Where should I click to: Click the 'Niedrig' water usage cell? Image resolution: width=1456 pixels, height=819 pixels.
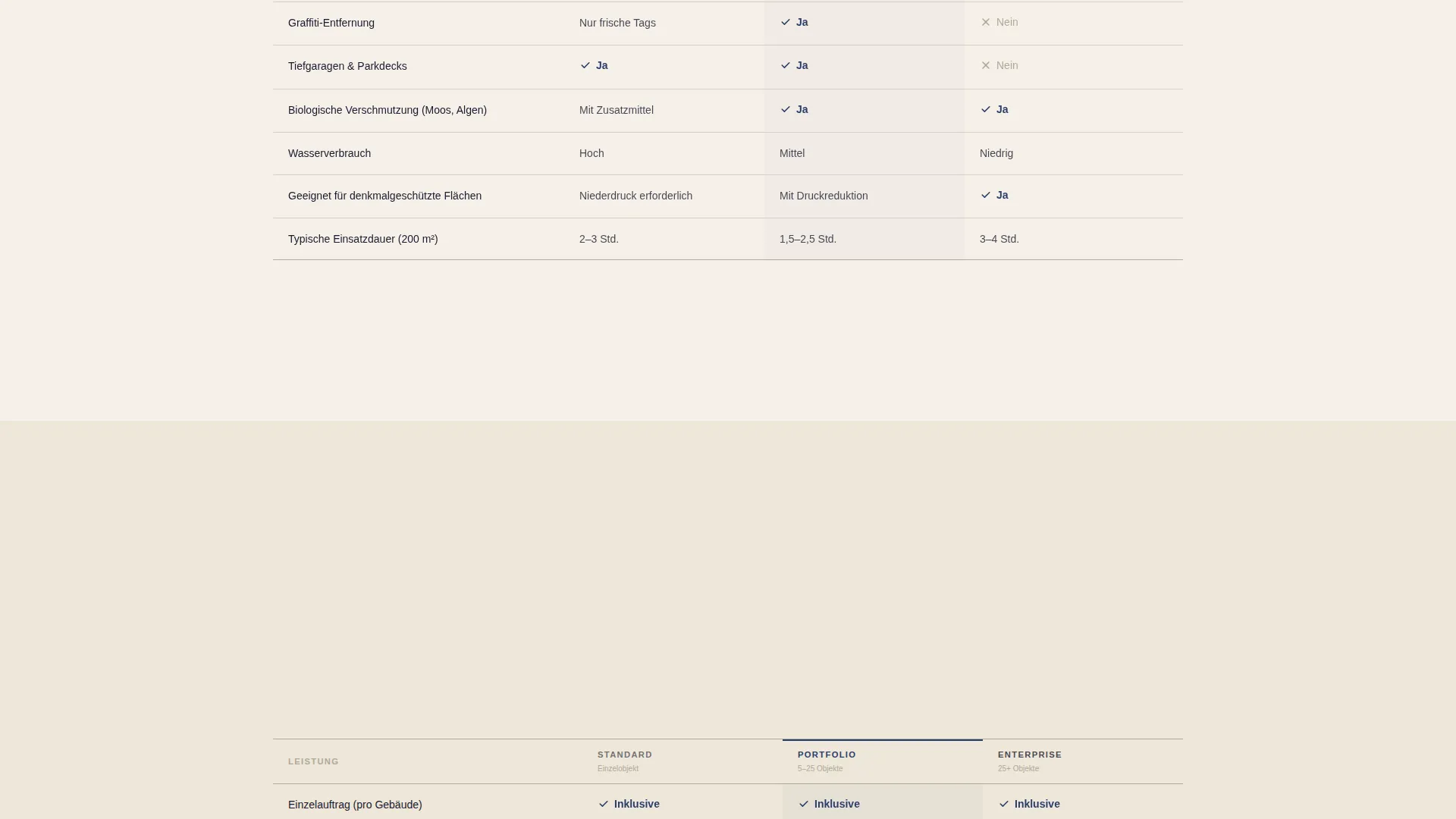996,153
